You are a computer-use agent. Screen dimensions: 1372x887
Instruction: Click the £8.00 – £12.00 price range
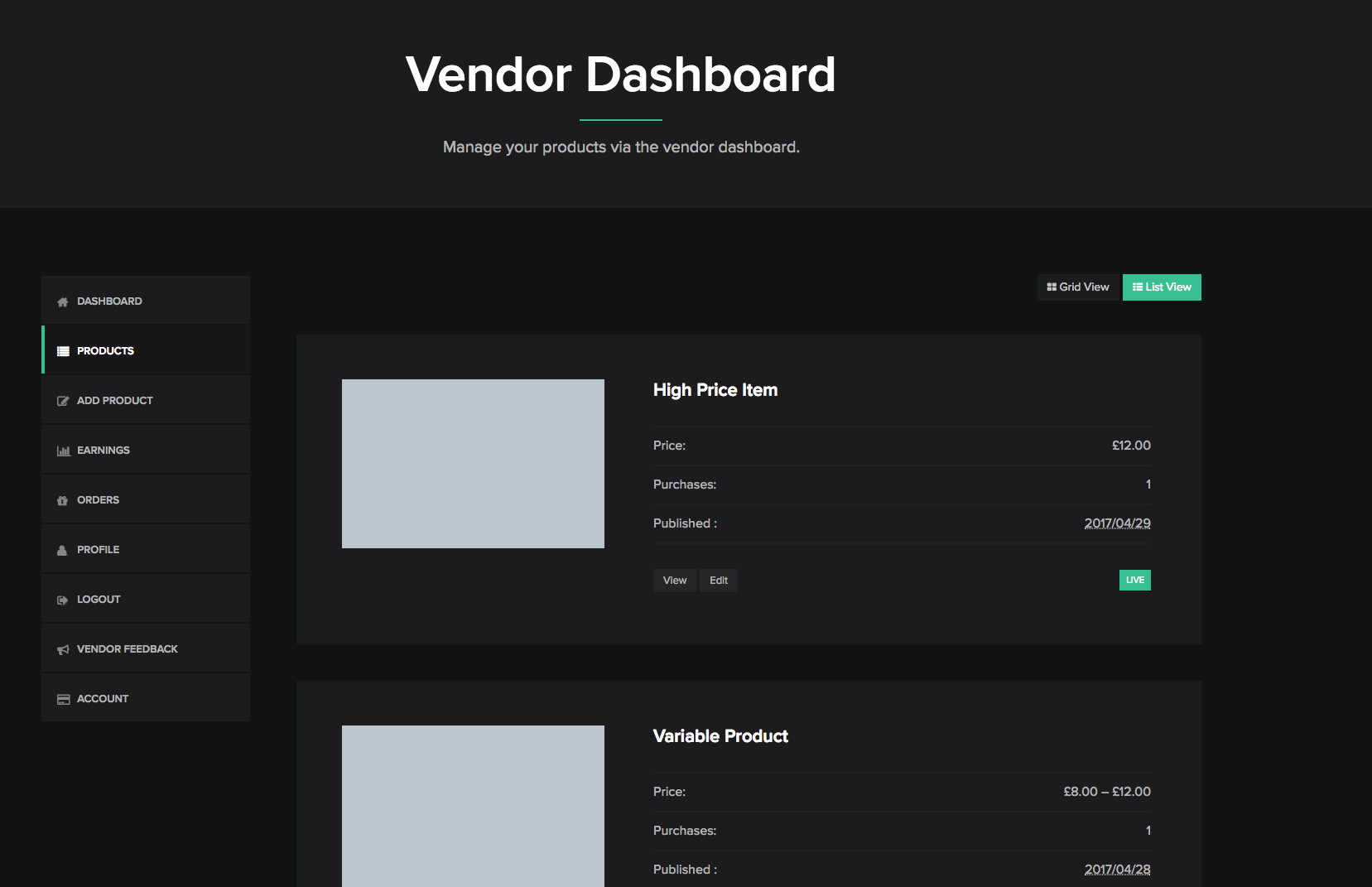pyautogui.click(x=1107, y=792)
